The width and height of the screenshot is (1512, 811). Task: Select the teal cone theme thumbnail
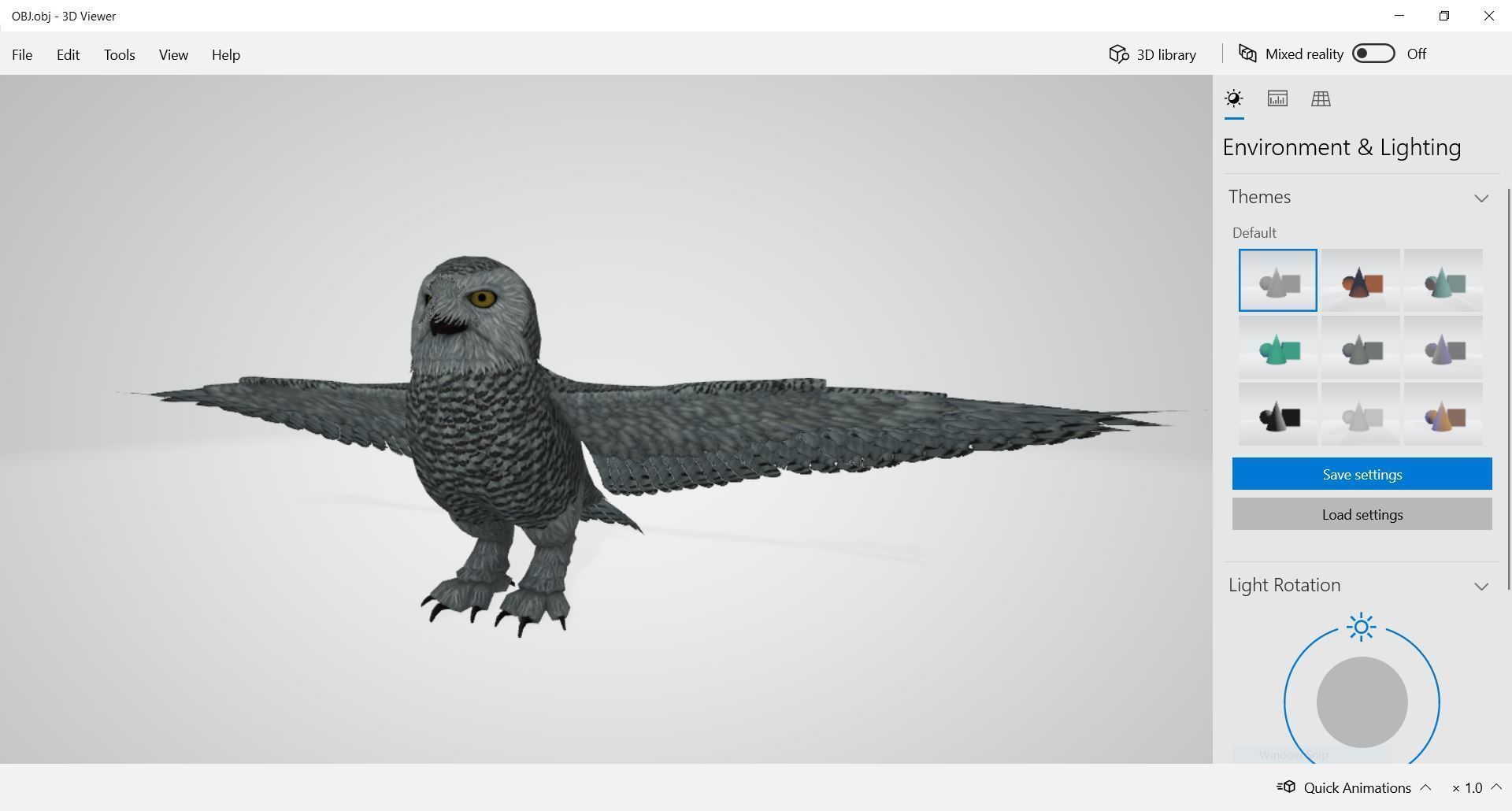[x=1443, y=280]
